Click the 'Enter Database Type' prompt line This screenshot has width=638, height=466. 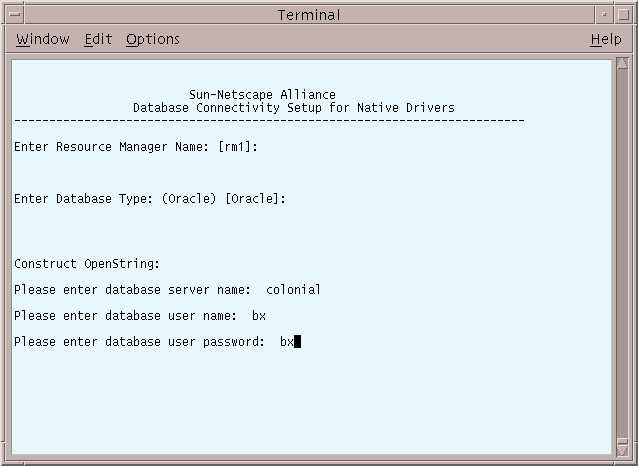150,199
